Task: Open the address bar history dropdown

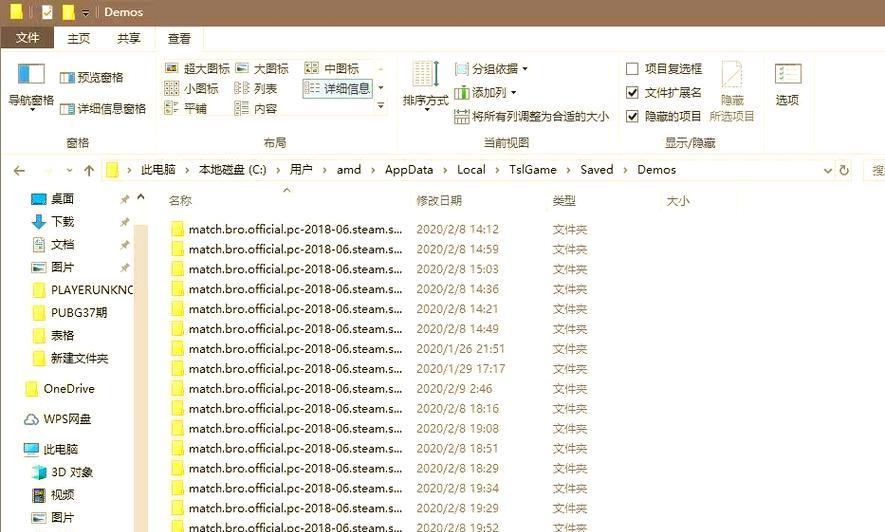Action: 827,170
